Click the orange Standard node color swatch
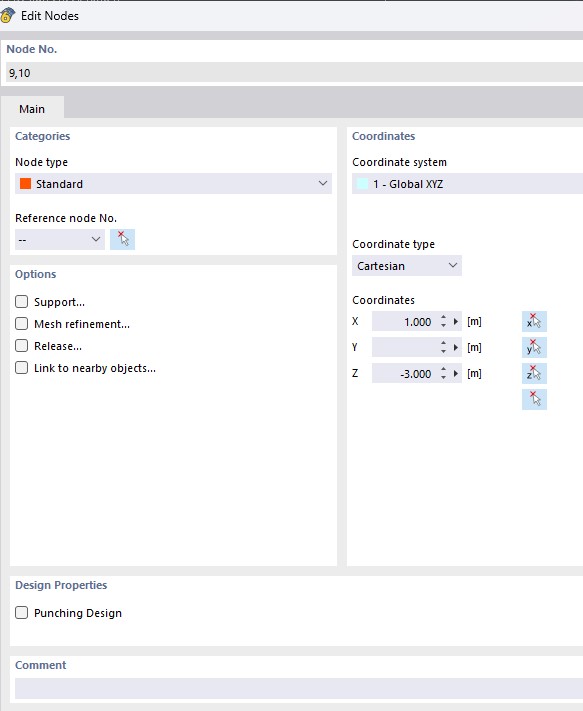Screen dimensions: 583x711 25,184
